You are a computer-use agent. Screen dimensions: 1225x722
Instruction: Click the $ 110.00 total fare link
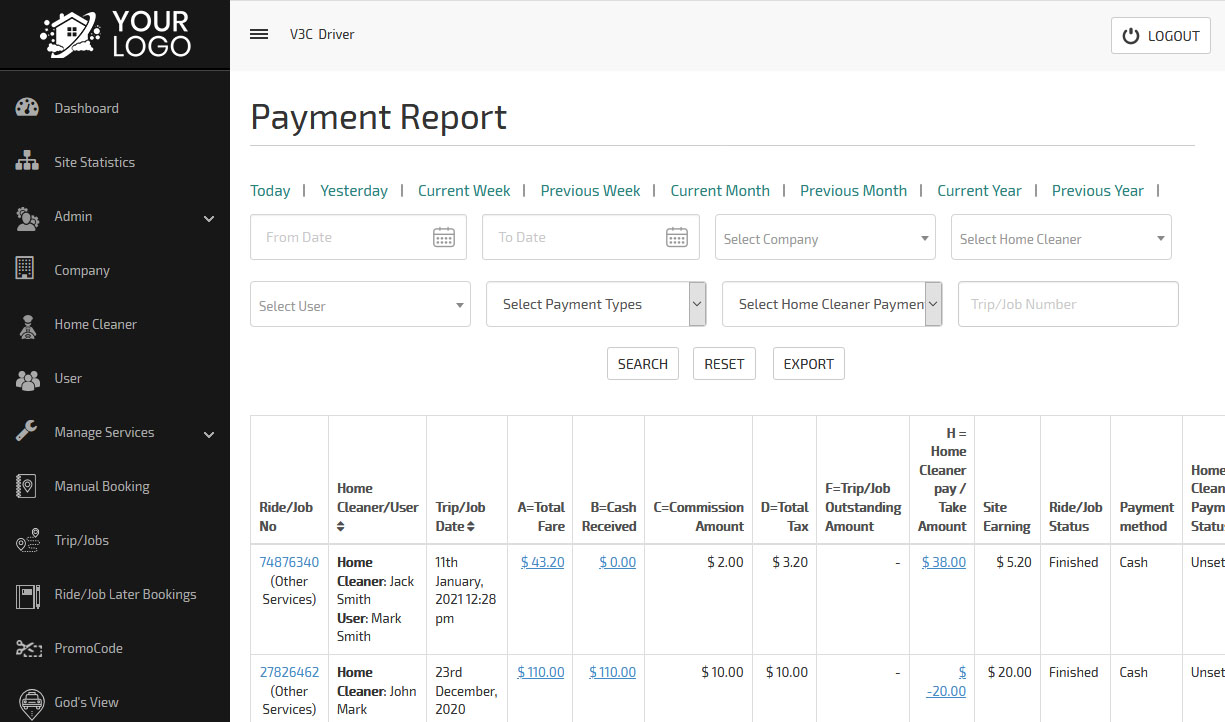point(541,672)
